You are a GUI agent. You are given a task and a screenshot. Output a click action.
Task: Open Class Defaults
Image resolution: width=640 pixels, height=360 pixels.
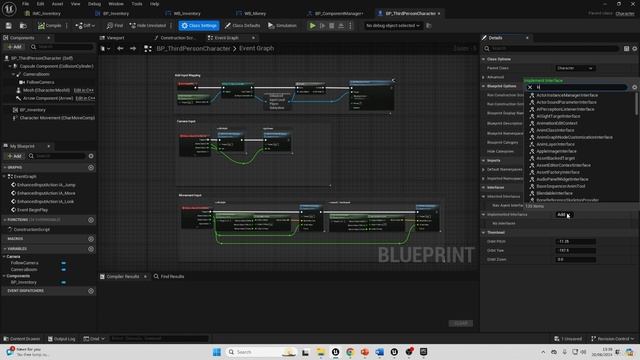click(x=242, y=25)
